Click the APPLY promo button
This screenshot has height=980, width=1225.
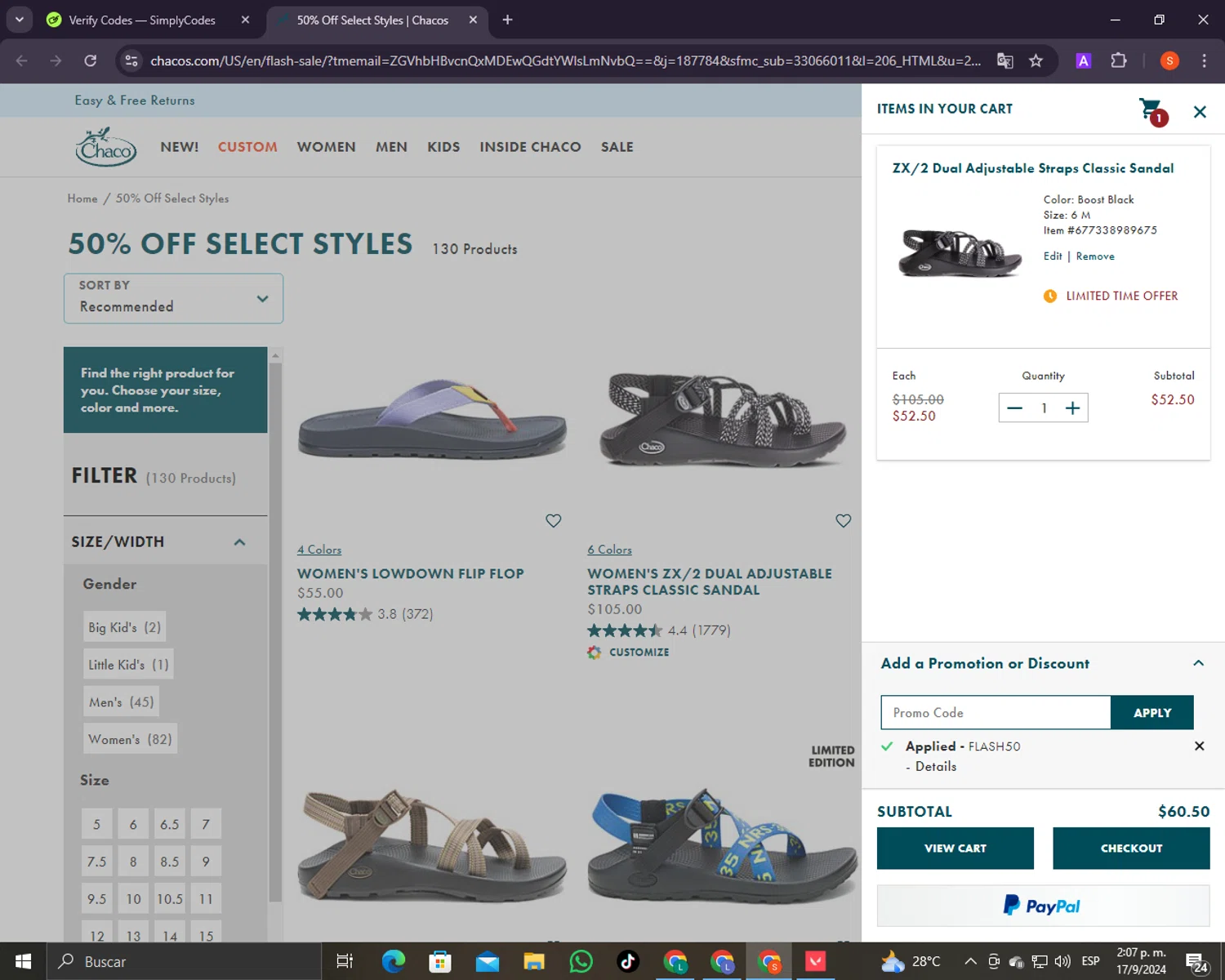pos(1152,713)
